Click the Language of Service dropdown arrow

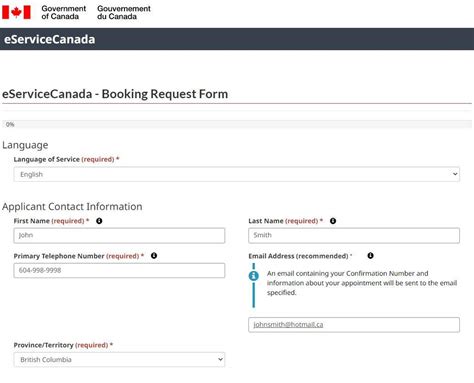[x=455, y=174]
